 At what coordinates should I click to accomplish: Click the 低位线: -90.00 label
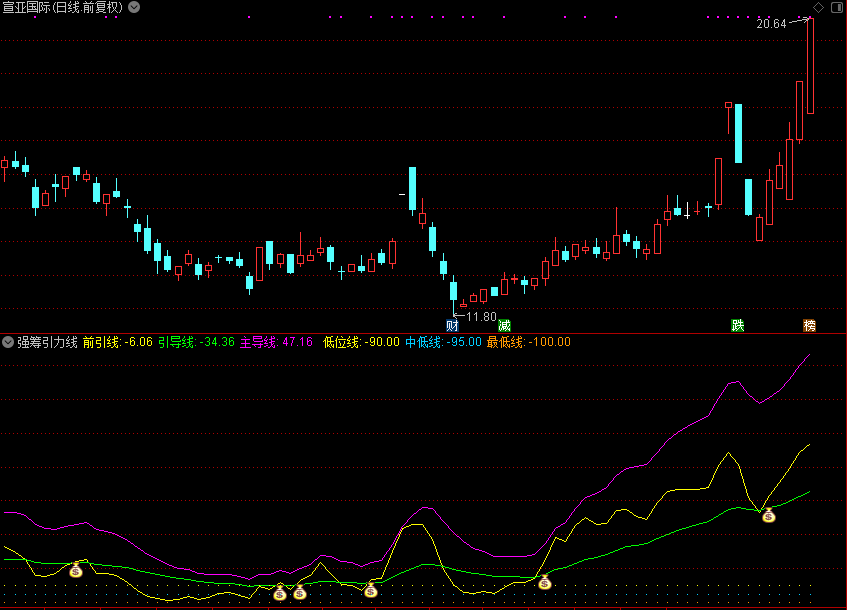pyautogui.click(x=361, y=342)
